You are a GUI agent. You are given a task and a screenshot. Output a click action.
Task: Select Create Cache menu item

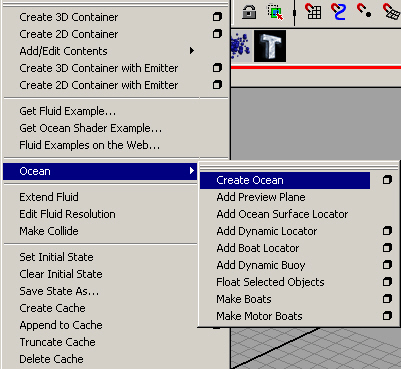(x=52, y=308)
